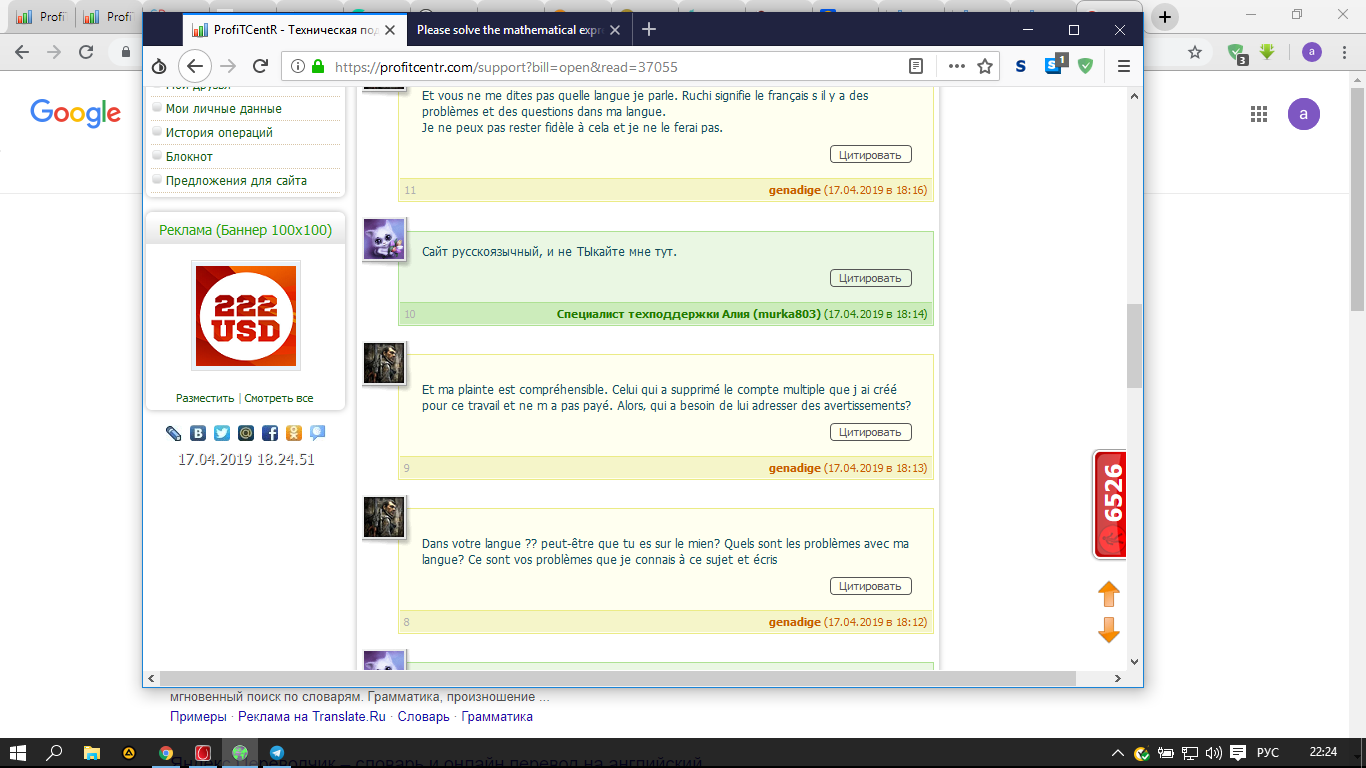This screenshot has height=768, width=1366.
Task: Click the speech bubble icon in the share row
Action: coord(317,433)
